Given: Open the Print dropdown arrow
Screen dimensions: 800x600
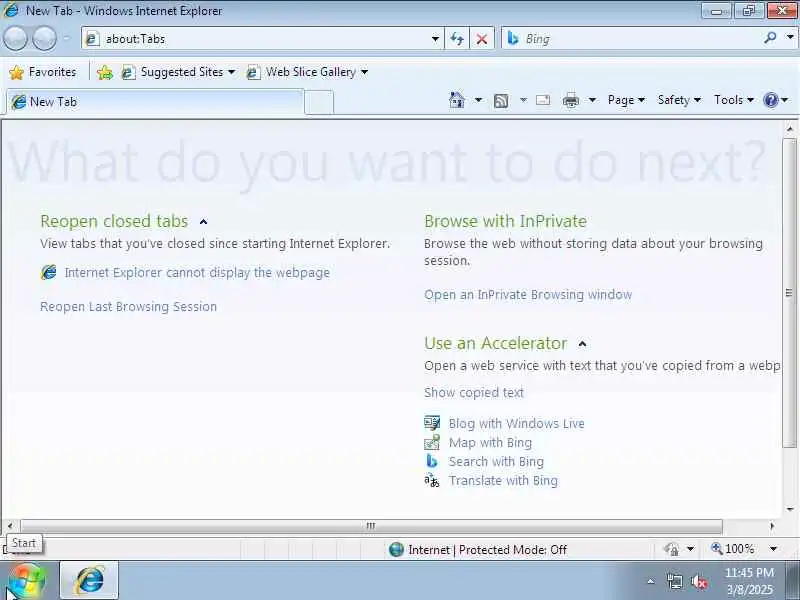Looking at the screenshot, I should point(592,100).
